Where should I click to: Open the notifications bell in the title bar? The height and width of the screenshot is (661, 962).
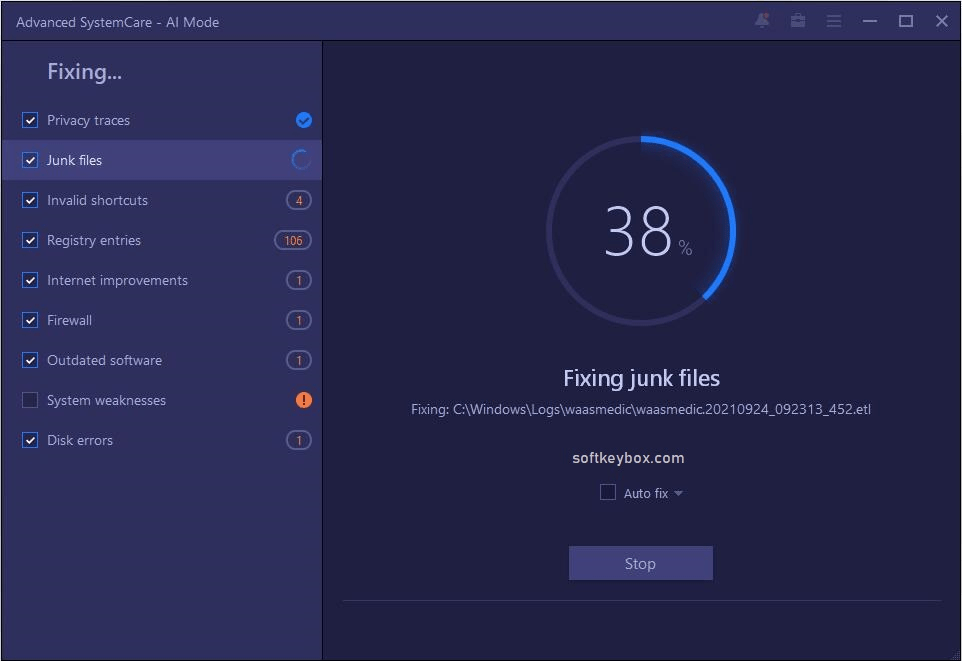tap(761, 20)
